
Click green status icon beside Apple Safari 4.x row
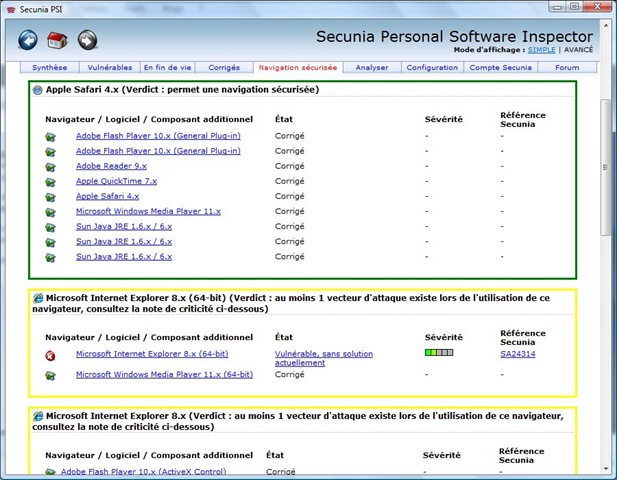(x=50, y=197)
